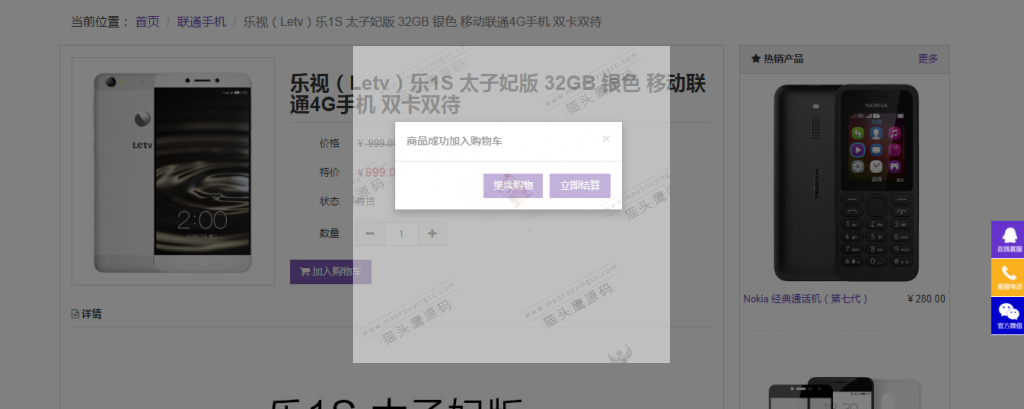
Task: Open the Nokia phone product thumbnail
Action: [846, 183]
